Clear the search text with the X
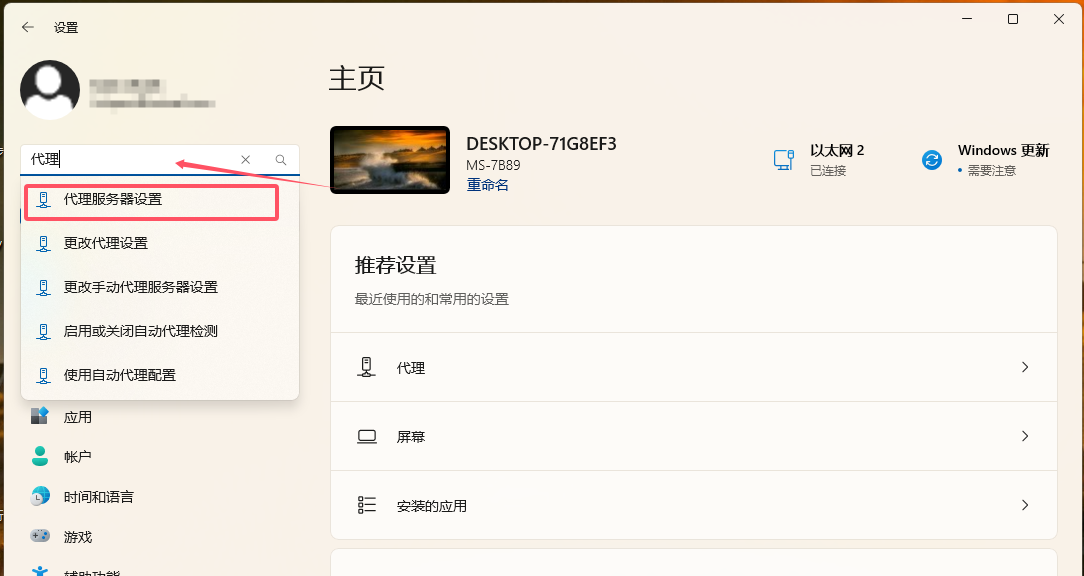This screenshot has width=1084, height=576. [245, 160]
